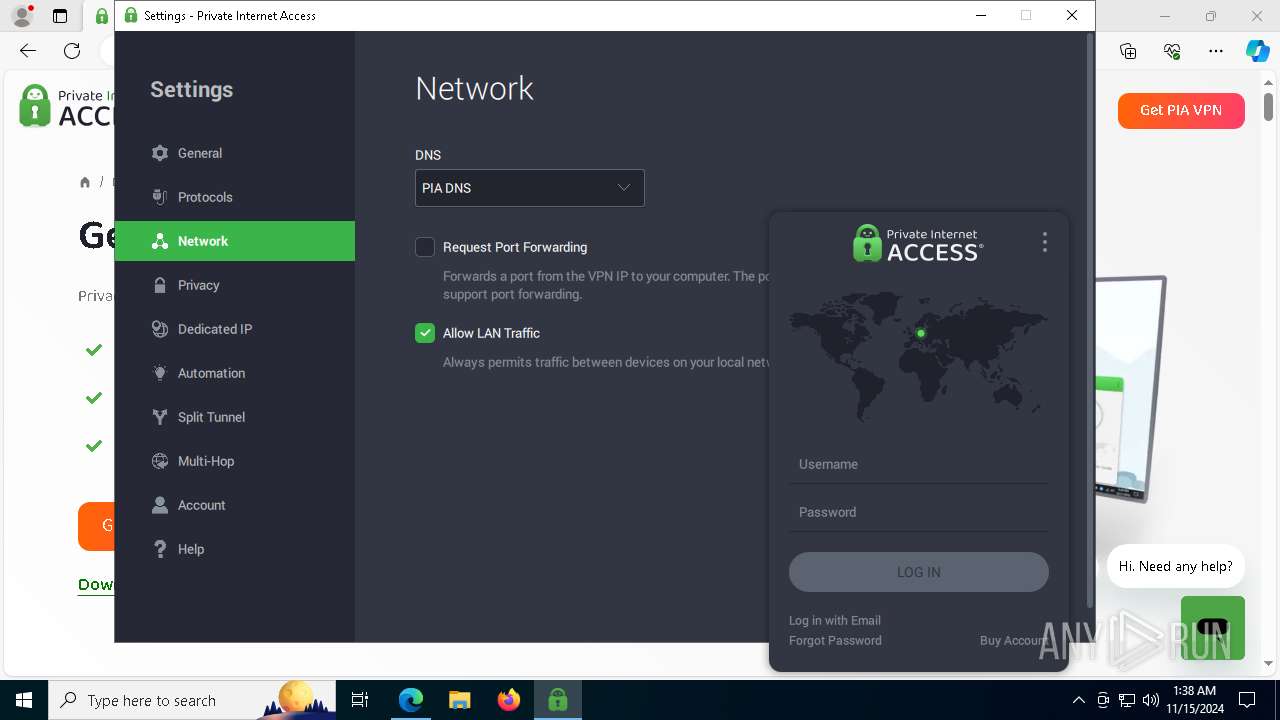Select the Automation settings section

235,373
